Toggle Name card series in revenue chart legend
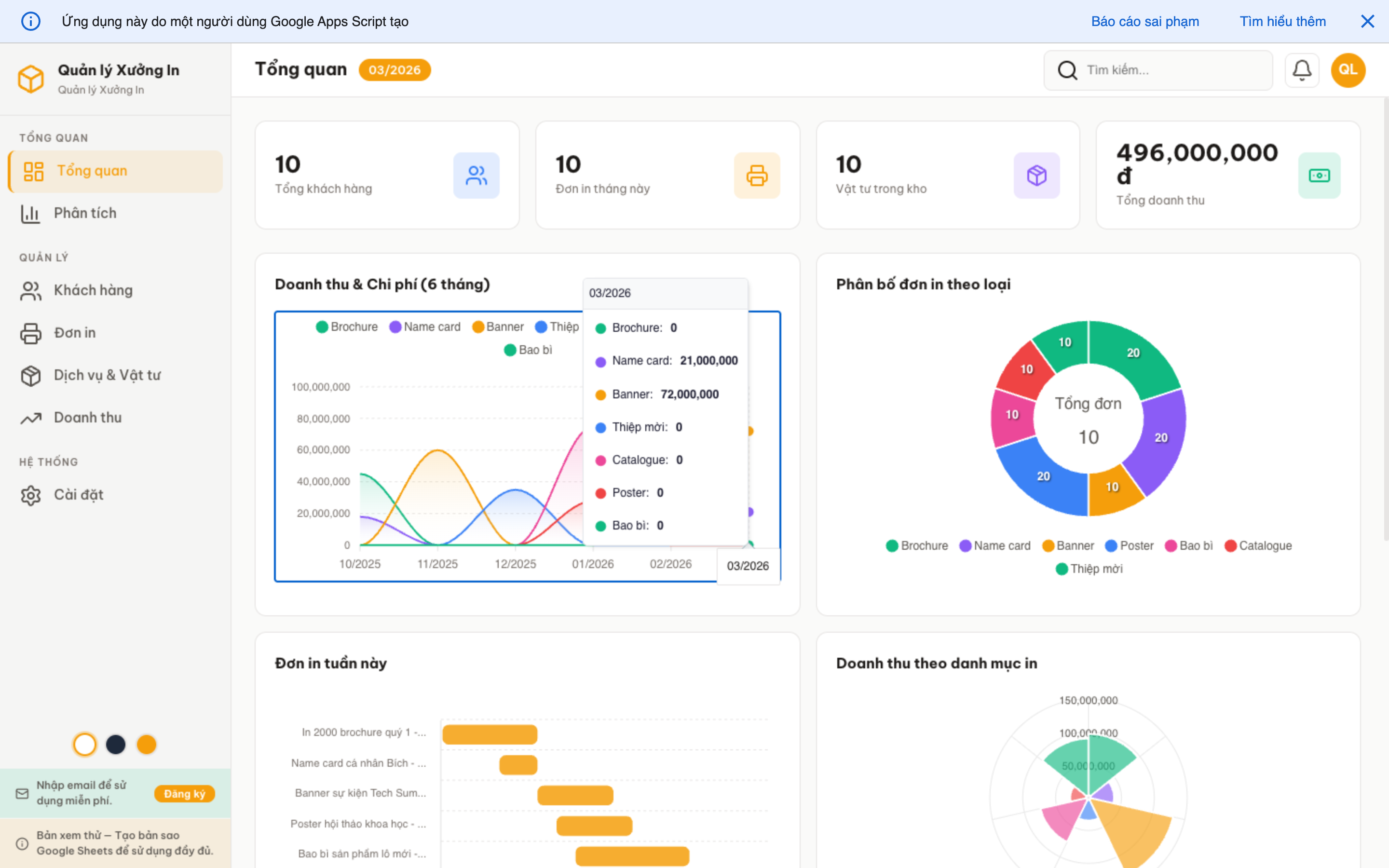The image size is (1389, 868). pyautogui.click(x=425, y=326)
